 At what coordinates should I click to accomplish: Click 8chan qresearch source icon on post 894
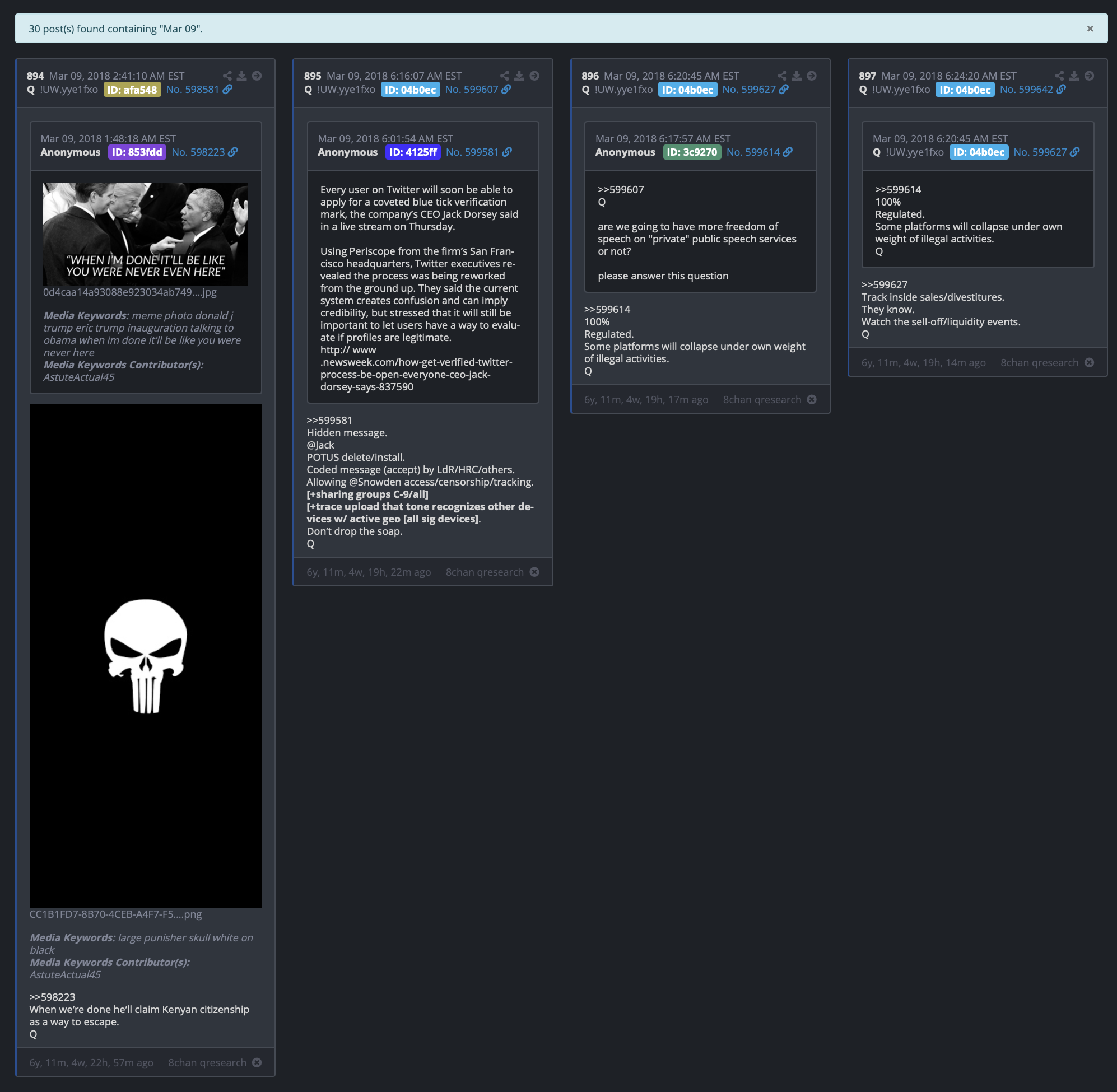[257, 1062]
